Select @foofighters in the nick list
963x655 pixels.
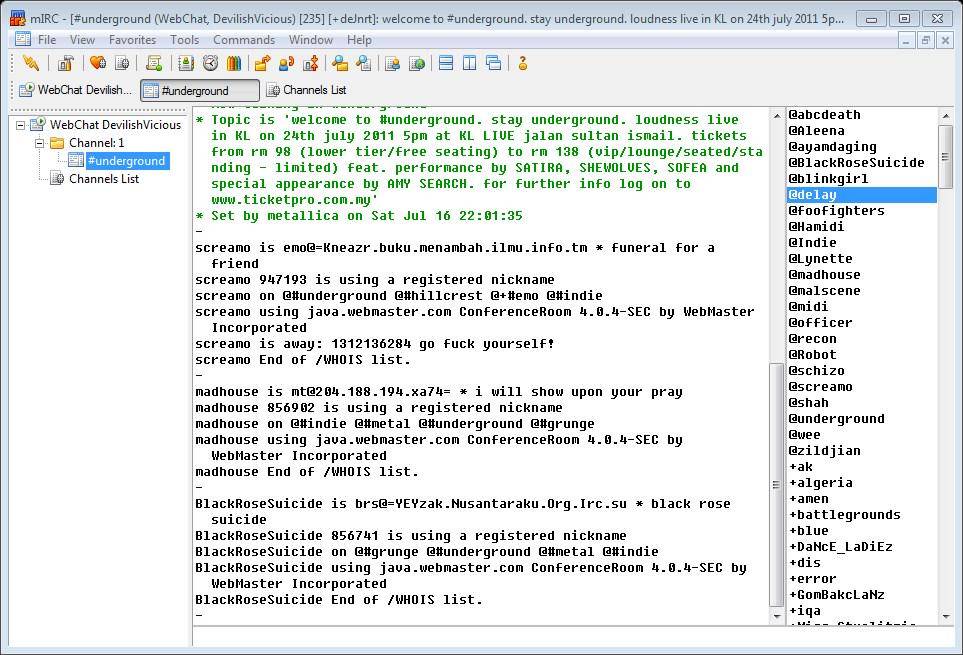(x=836, y=211)
